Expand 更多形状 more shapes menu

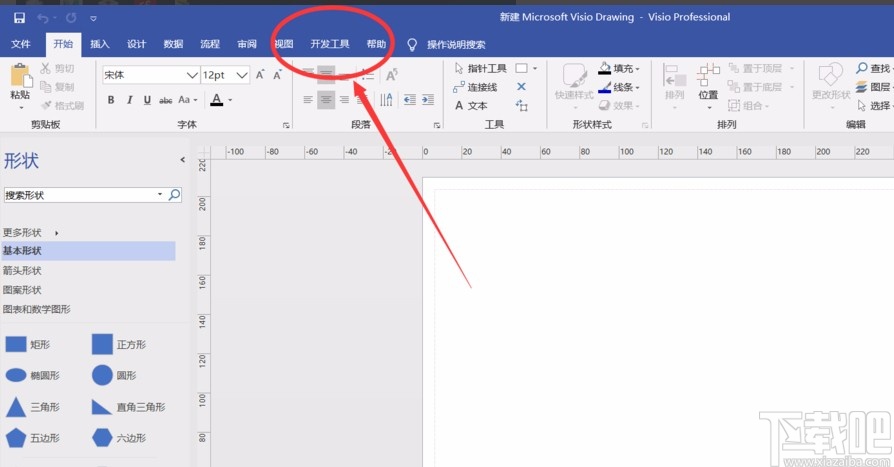coord(31,232)
